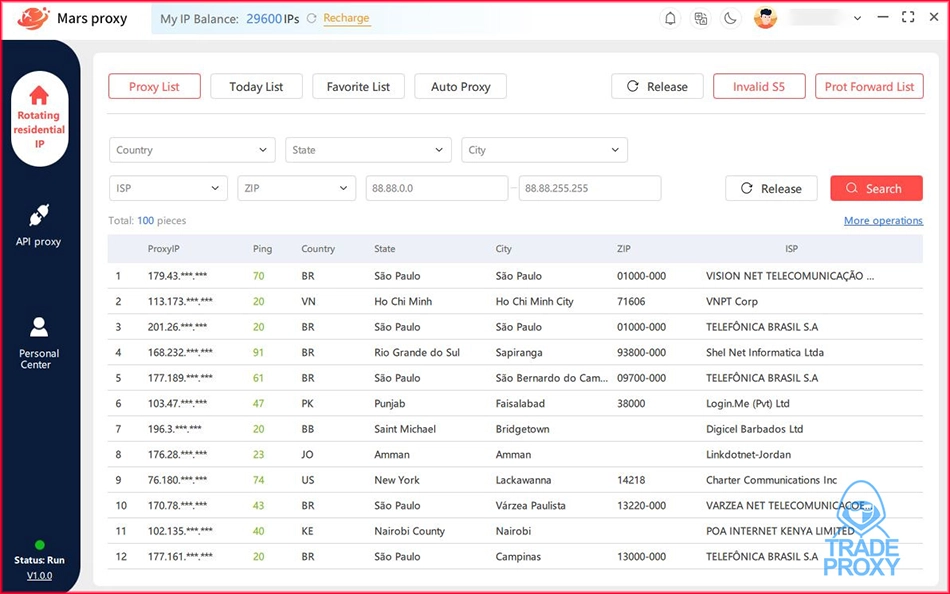
Task: Open the Auto Proxy tab
Action: [460, 87]
